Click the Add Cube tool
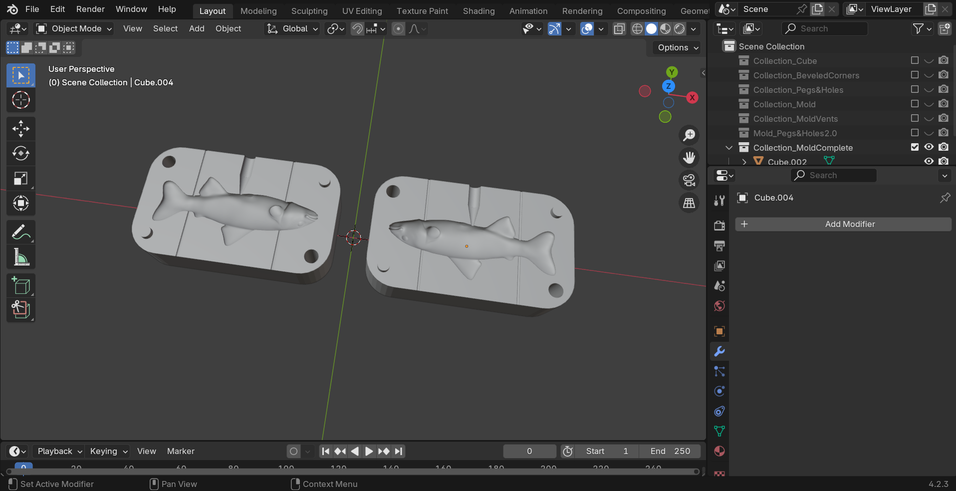956x491 pixels. pyautogui.click(x=20, y=285)
